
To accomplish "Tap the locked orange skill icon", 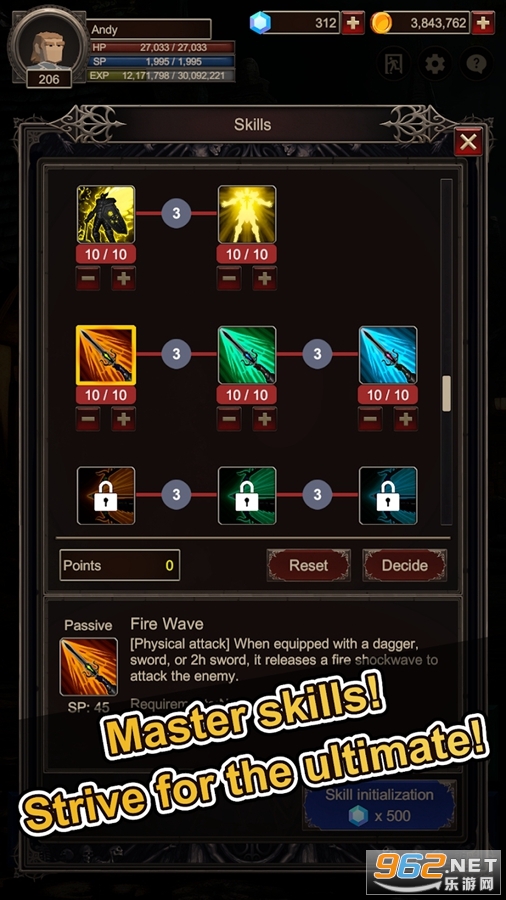I will click(x=106, y=495).
